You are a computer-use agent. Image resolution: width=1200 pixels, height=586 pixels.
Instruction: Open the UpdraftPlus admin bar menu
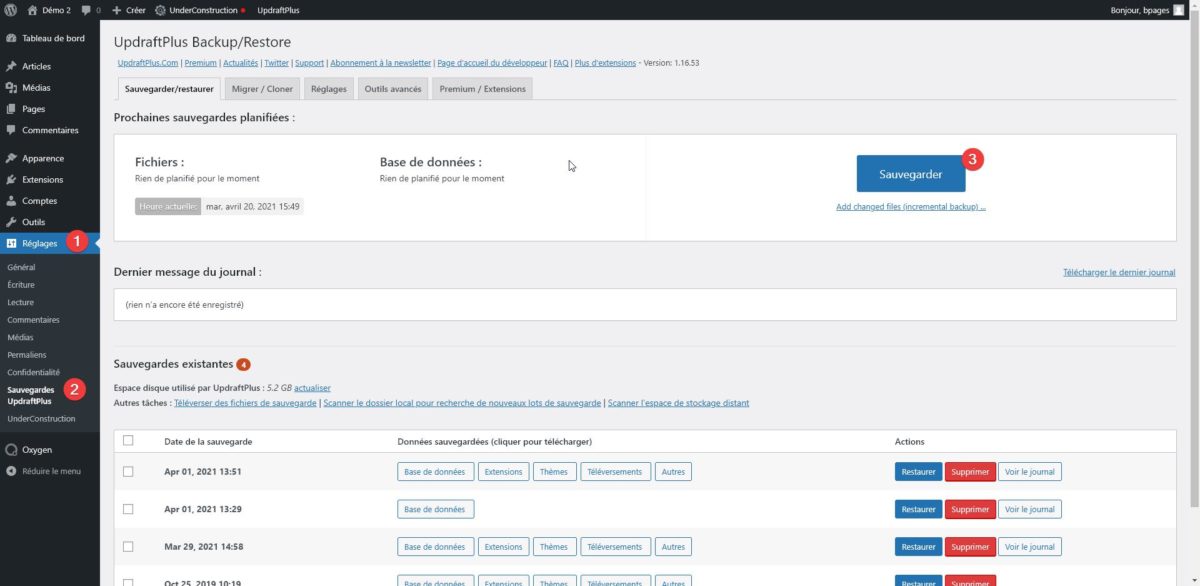coord(278,10)
